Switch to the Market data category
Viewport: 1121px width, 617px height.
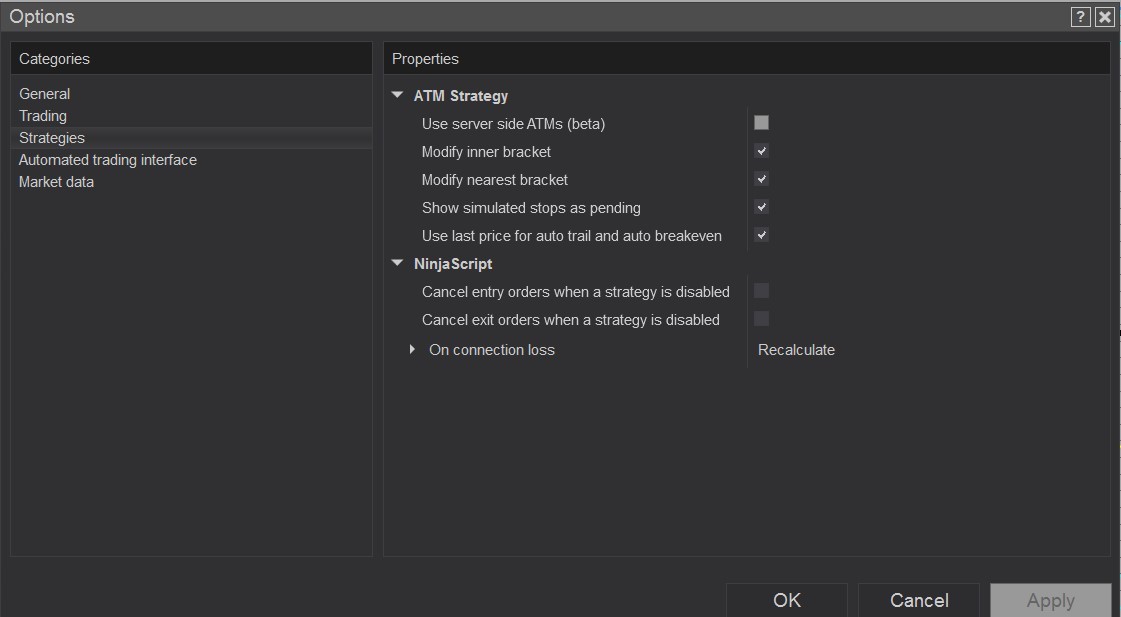tap(57, 182)
